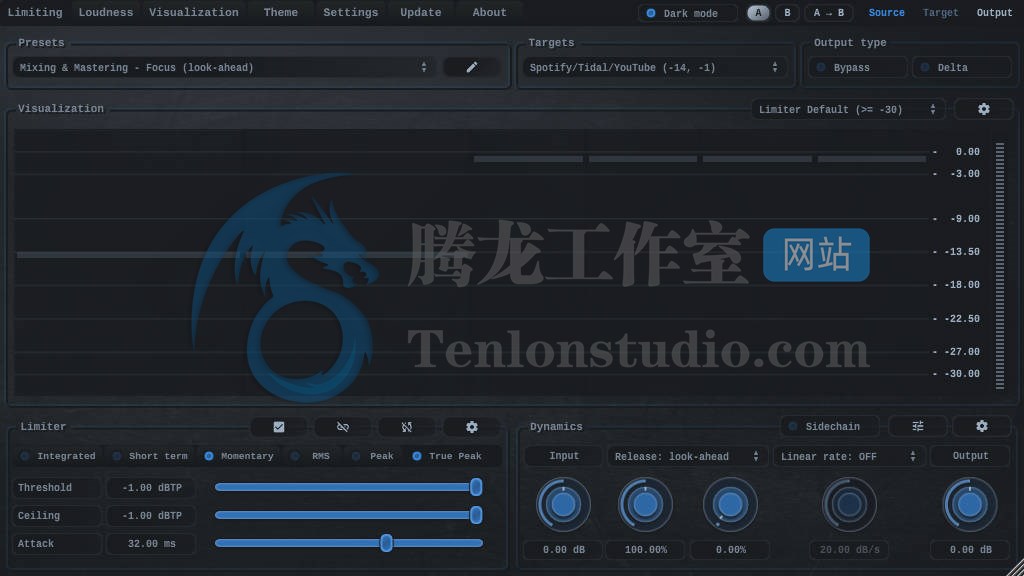Open the Theme menu
Image resolution: width=1024 pixels, height=576 pixels.
coord(281,12)
